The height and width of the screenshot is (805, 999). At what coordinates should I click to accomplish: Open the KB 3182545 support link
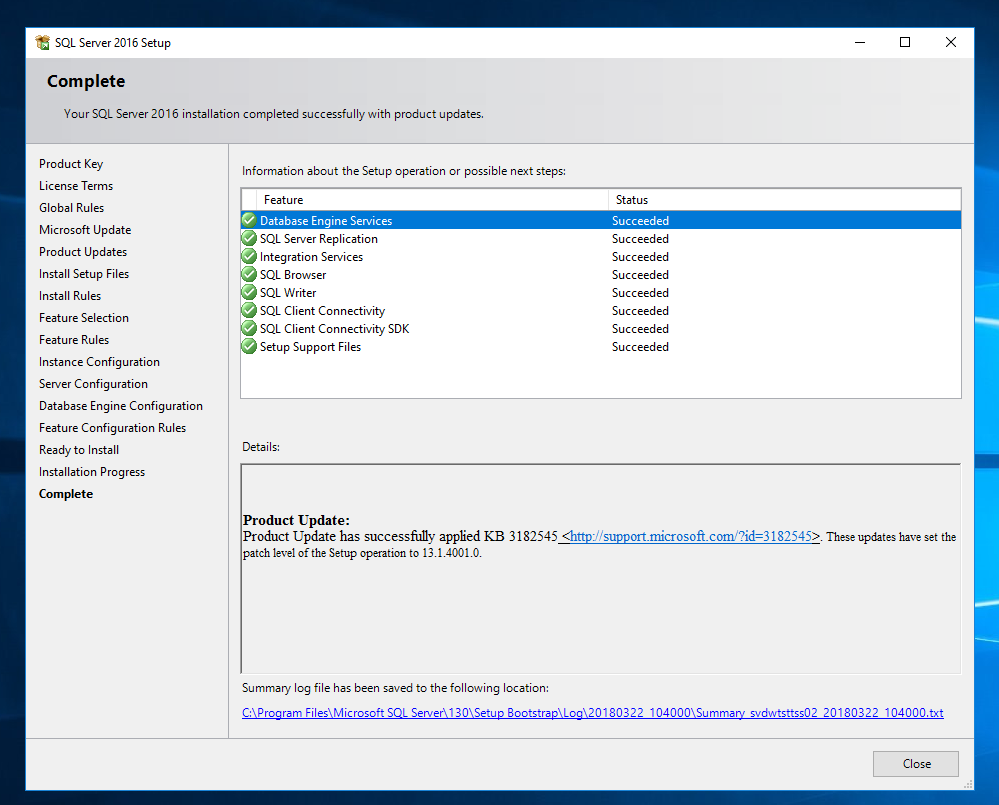click(690, 536)
